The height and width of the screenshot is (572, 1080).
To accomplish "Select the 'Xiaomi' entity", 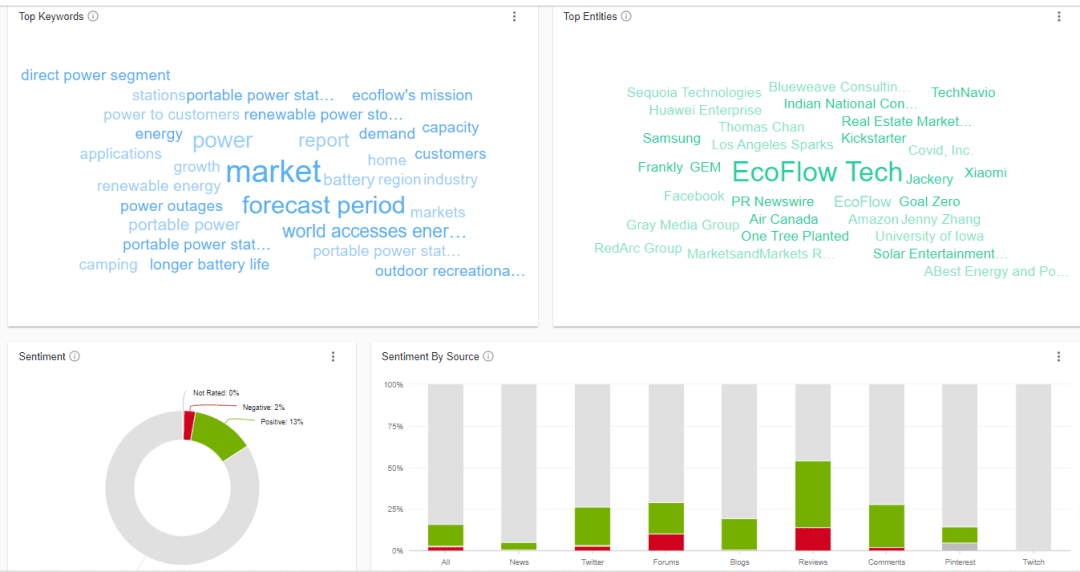I will coord(985,173).
